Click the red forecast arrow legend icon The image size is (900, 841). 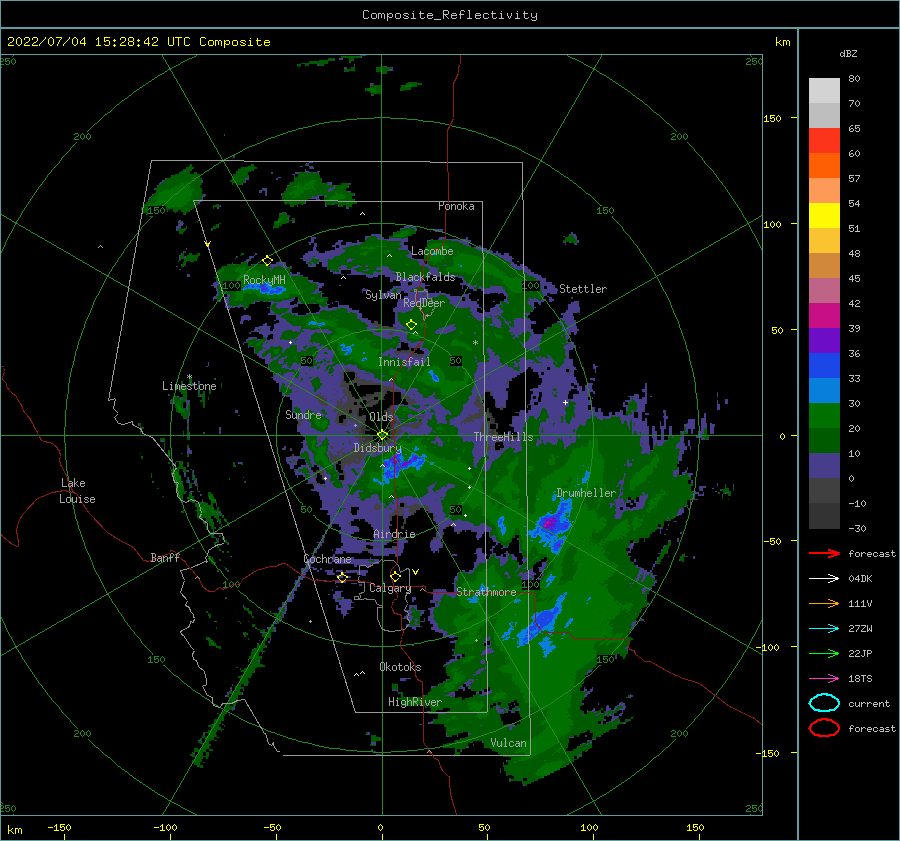824,553
